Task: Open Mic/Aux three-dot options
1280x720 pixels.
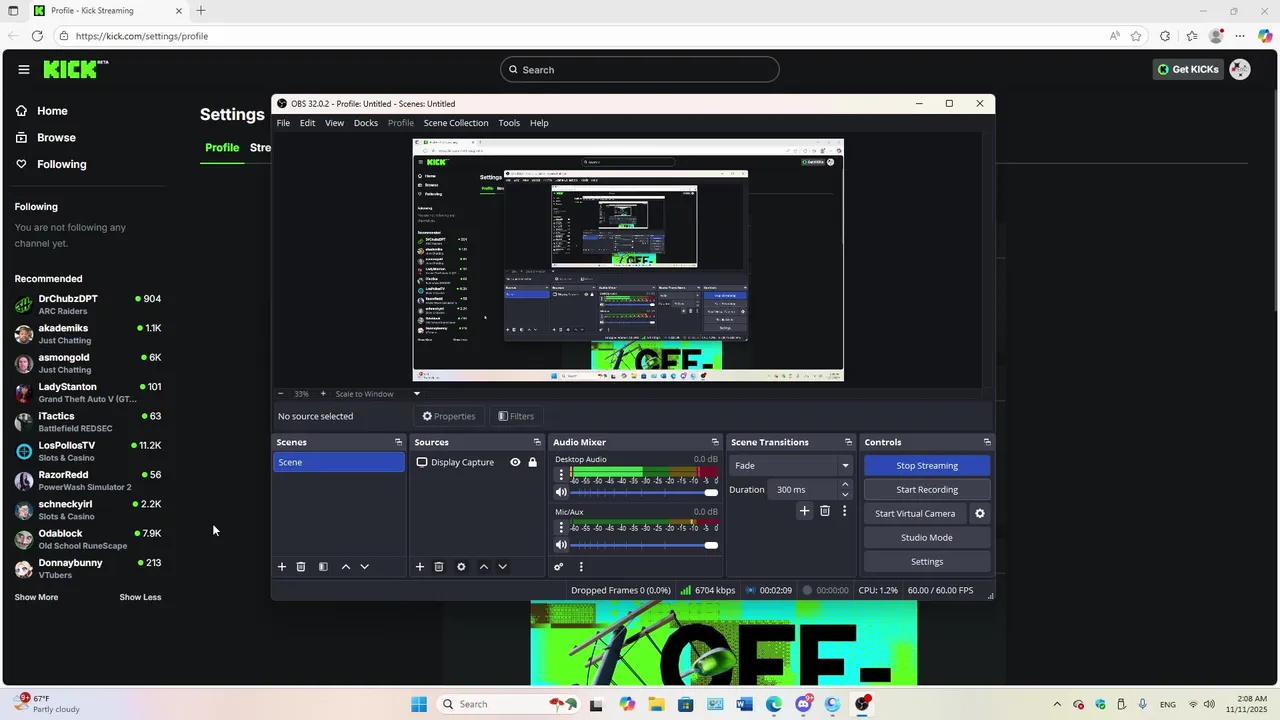Action: pyautogui.click(x=561, y=528)
